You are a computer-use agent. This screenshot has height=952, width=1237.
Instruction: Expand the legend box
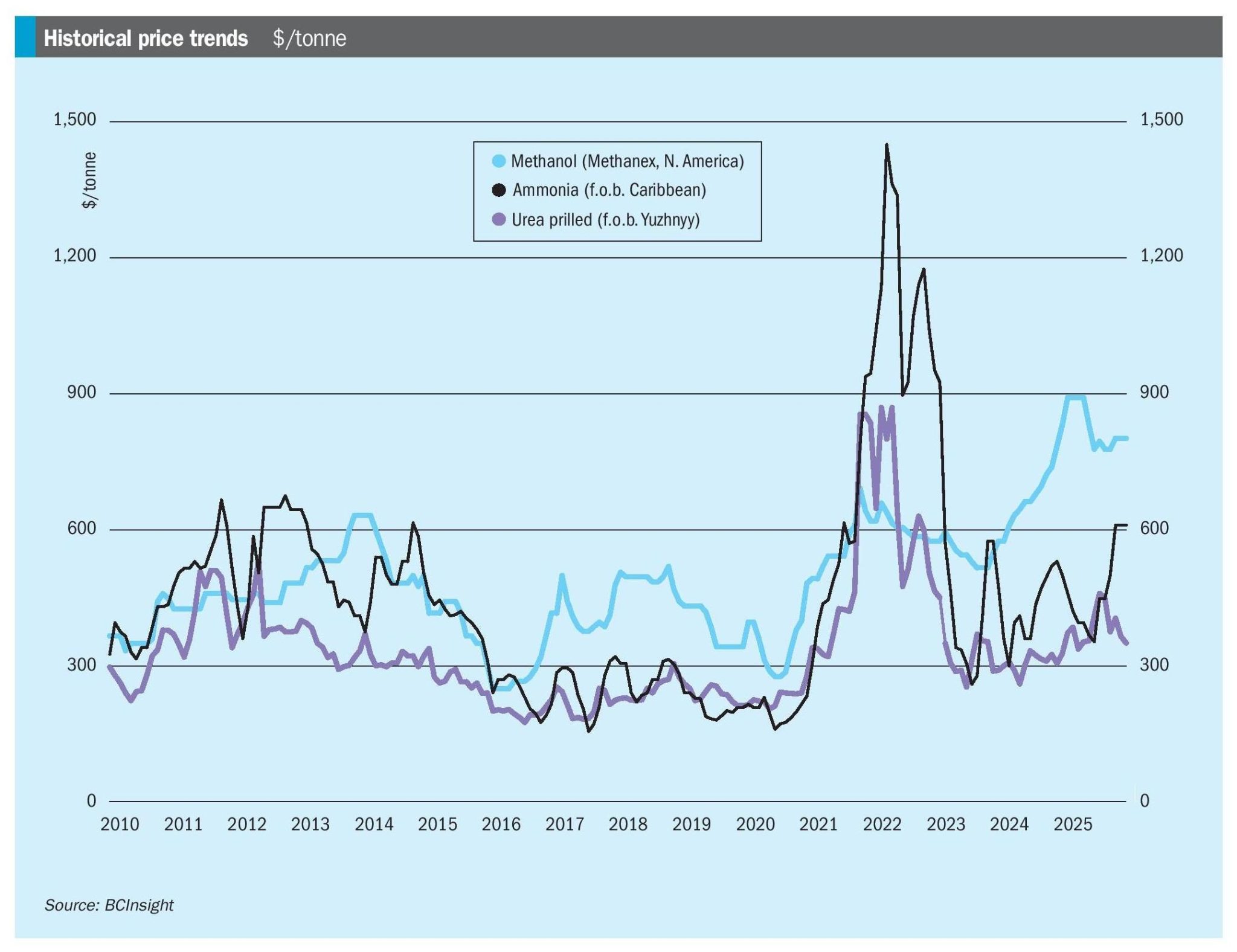click(617, 192)
